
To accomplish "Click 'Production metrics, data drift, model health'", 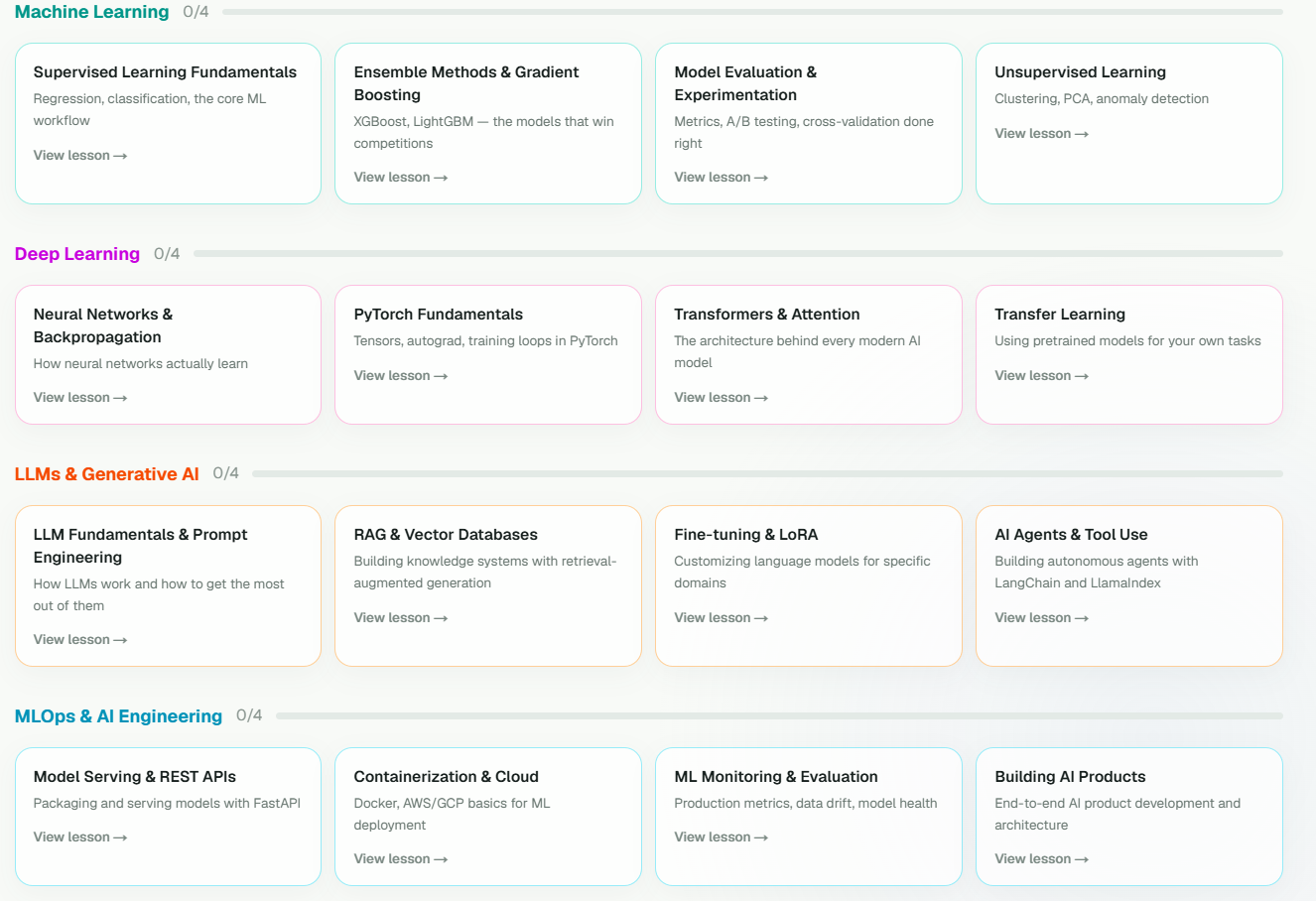I will tap(806, 804).
